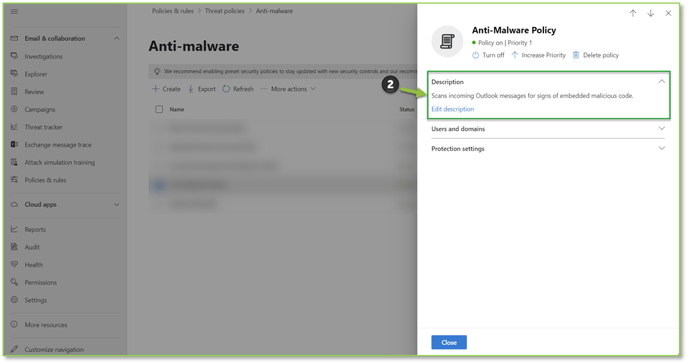Click the Increase Priority arrow icon

coord(515,55)
